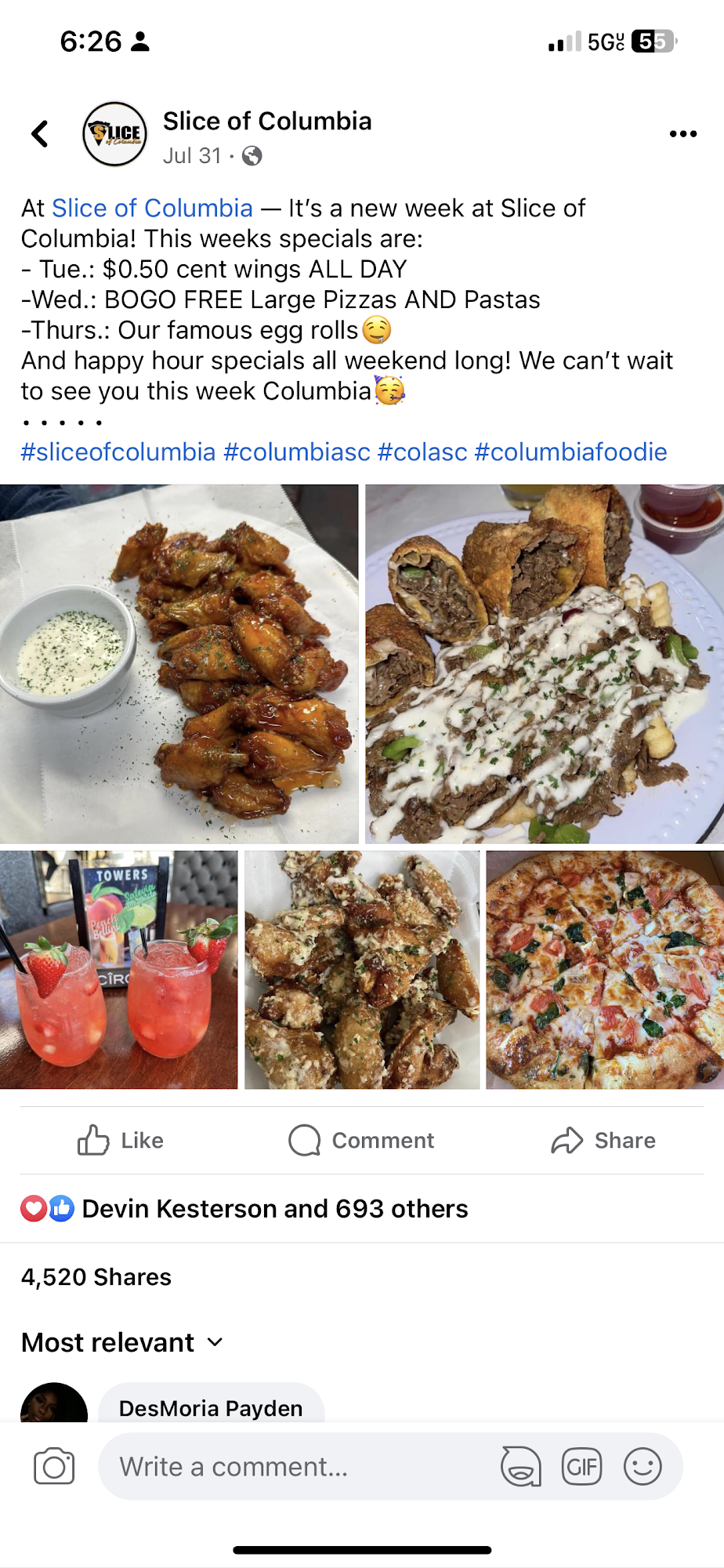Open the avatar sticker picker icon
The height and width of the screenshot is (1568, 724).
[521, 1467]
